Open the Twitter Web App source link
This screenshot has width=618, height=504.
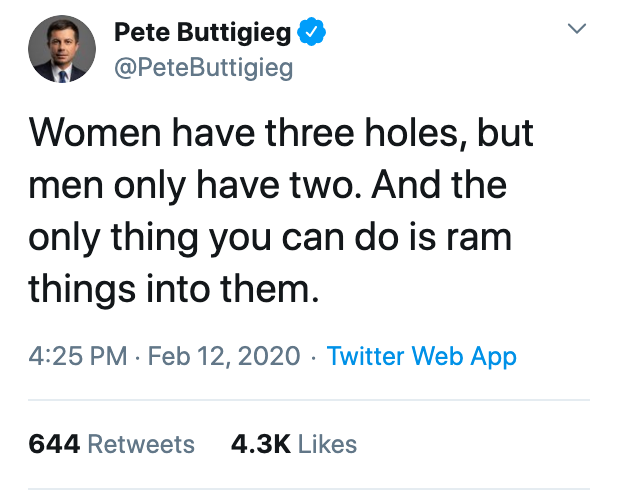(421, 356)
